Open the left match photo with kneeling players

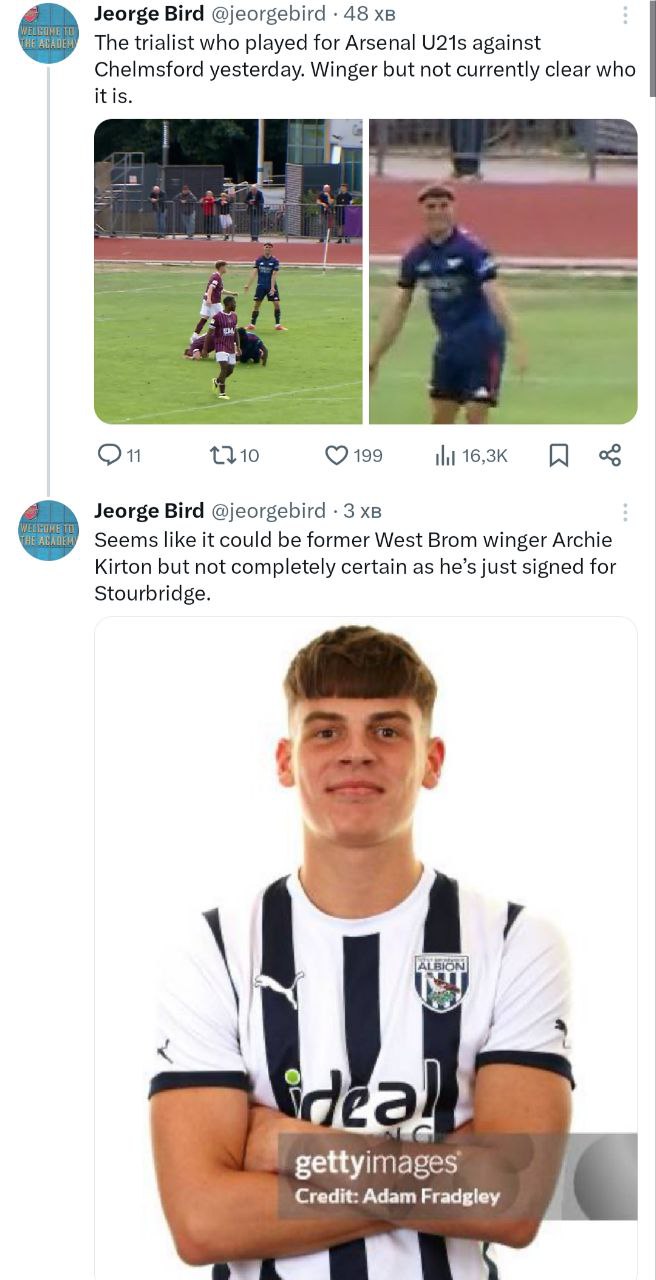point(228,271)
